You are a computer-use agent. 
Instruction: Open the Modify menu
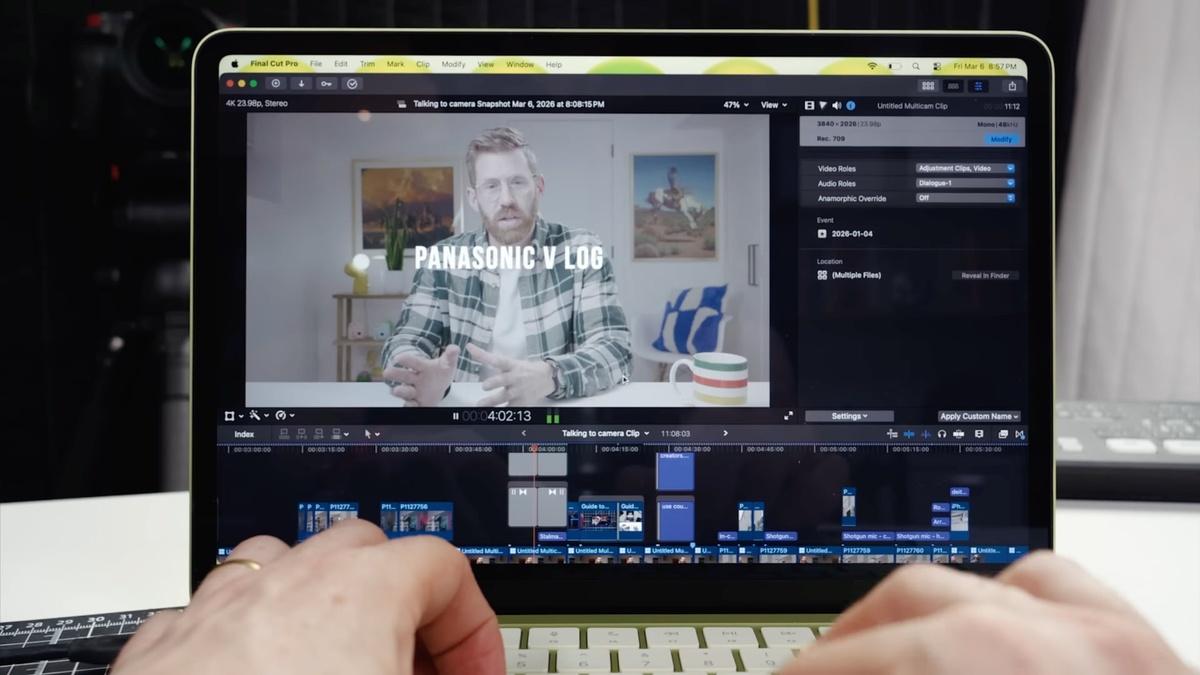click(453, 64)
